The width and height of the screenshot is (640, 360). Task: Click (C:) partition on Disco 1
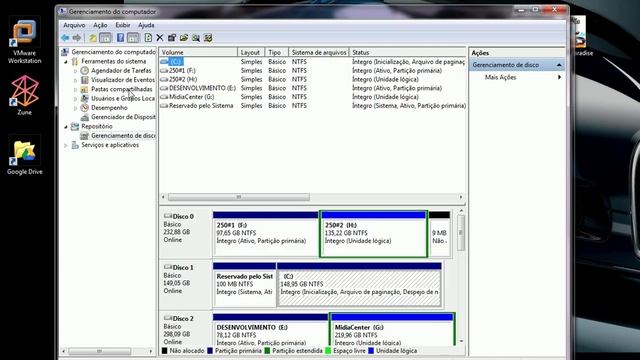click(359, 285)
